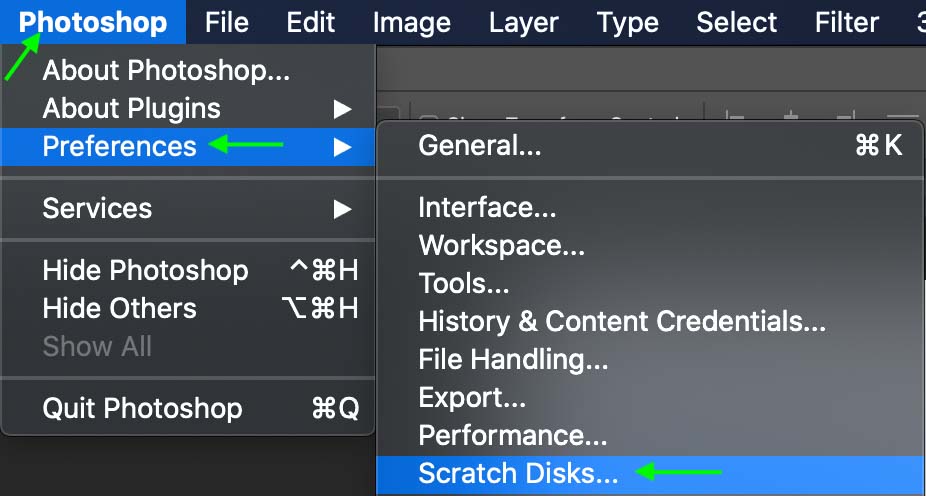
Task: Open General... preferences
Action: tap(649, 145)
